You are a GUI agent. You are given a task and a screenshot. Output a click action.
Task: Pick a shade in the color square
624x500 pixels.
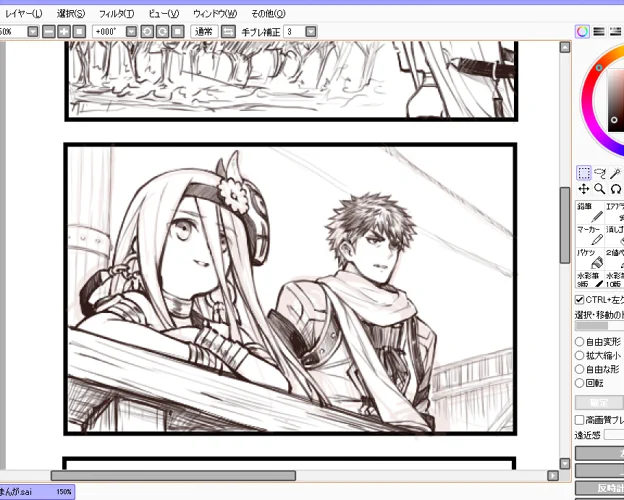[616, 102]
